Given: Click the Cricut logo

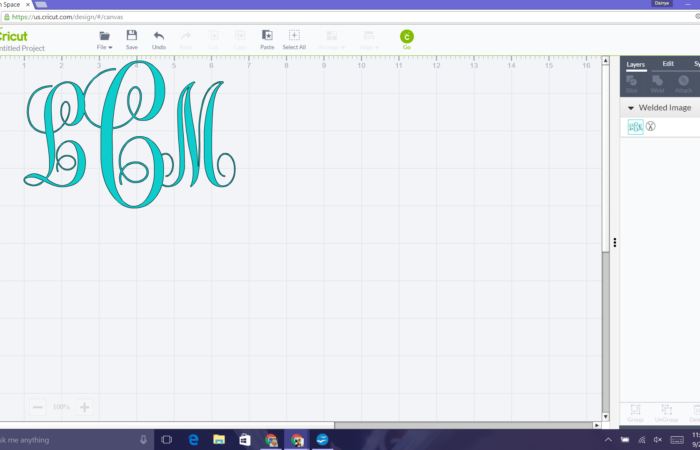Looking at the screenshot, I should (13, 36).
